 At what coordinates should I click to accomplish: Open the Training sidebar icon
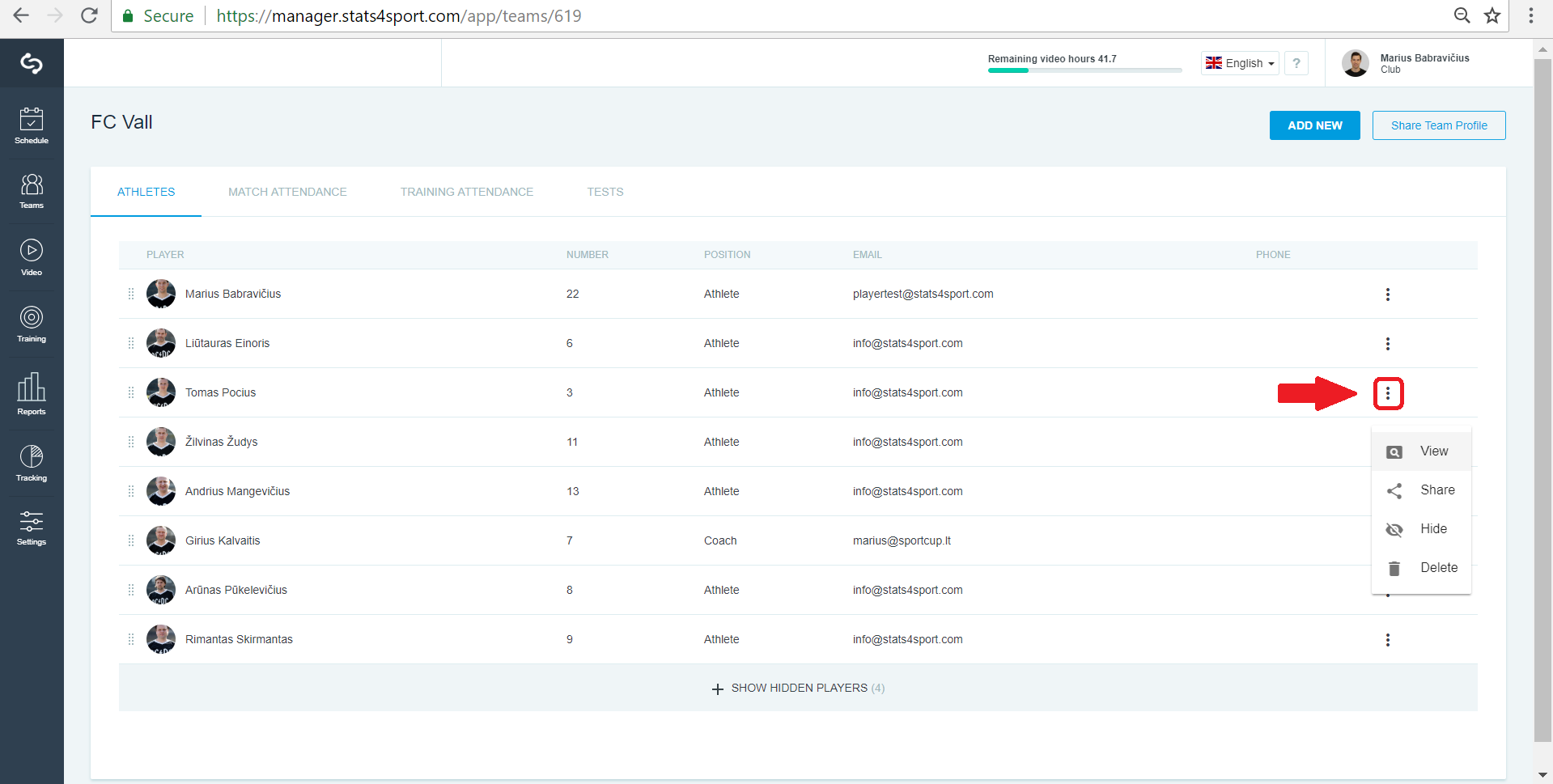[x=32, y=324]
